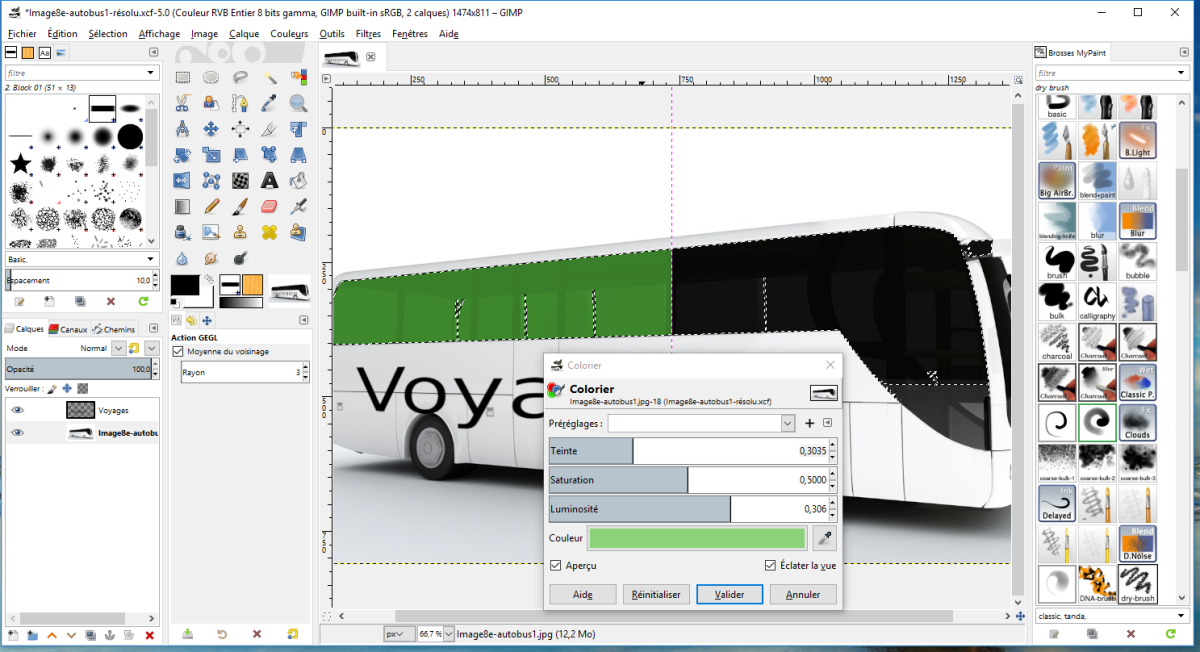Delete the layer with red X icon
Image resolution: width=1200 pixels, height=652 pixels.
[150, 635]
